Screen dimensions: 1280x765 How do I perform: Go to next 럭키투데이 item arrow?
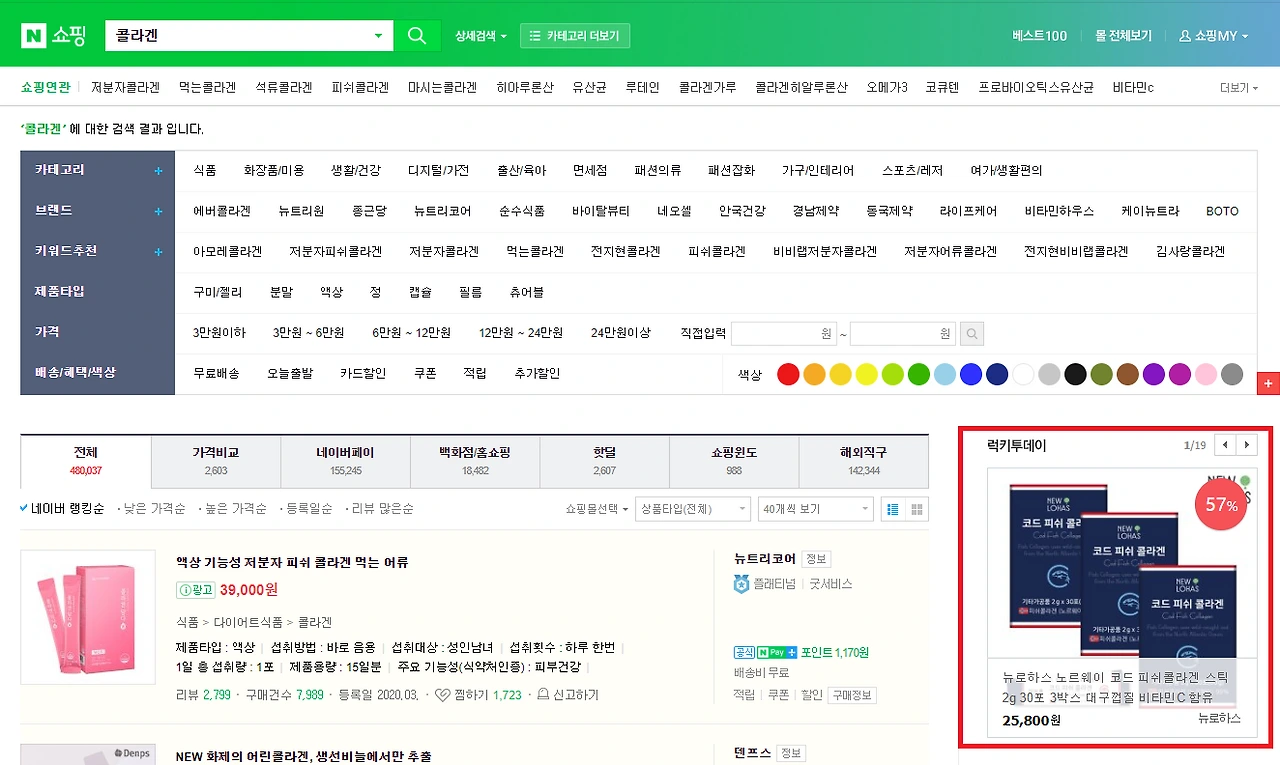[x=1247, y=444]
